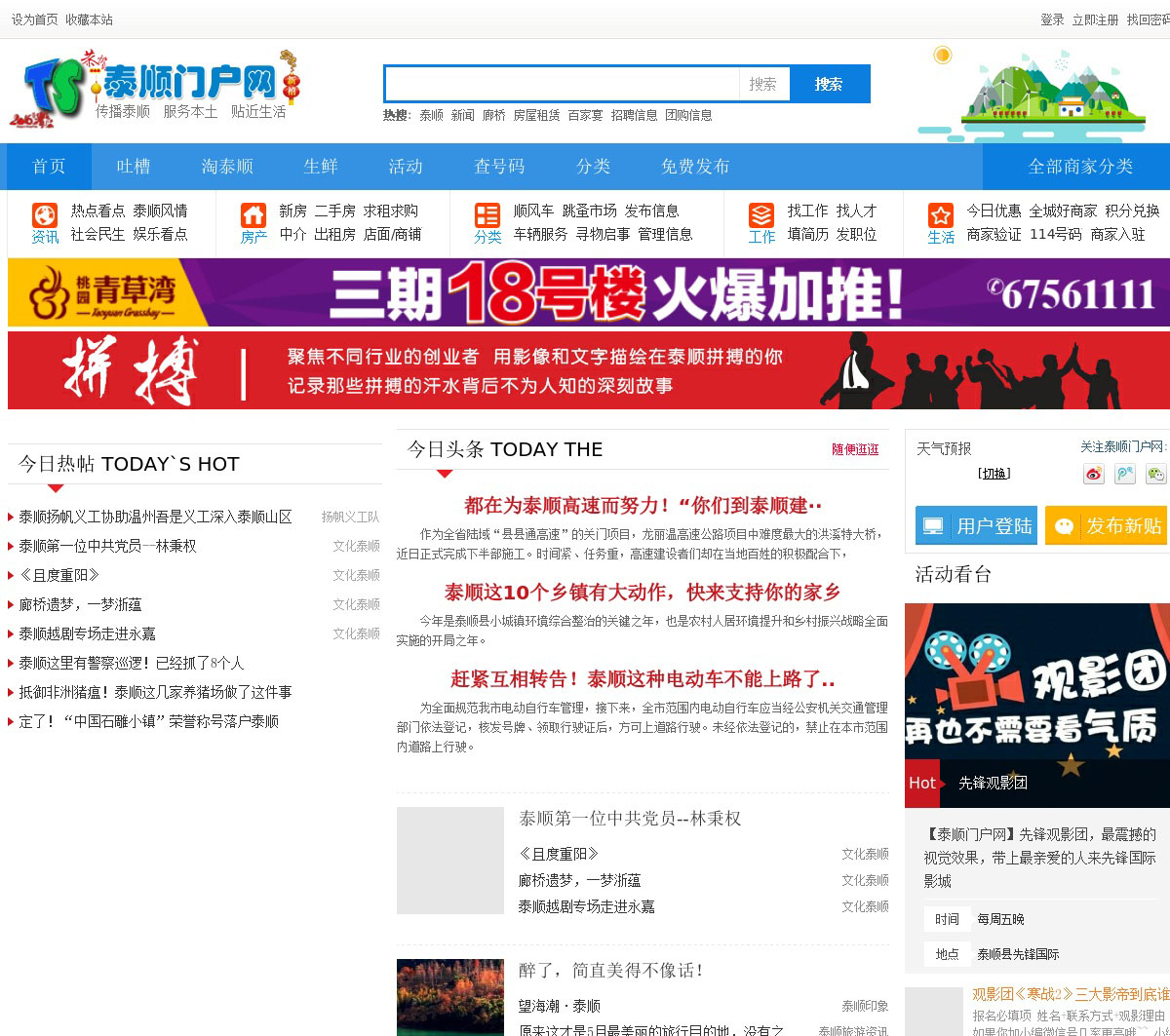Click the search text input field
Image resolution: width=1170 pixels, height=1036 pixels.
[563, 84]
